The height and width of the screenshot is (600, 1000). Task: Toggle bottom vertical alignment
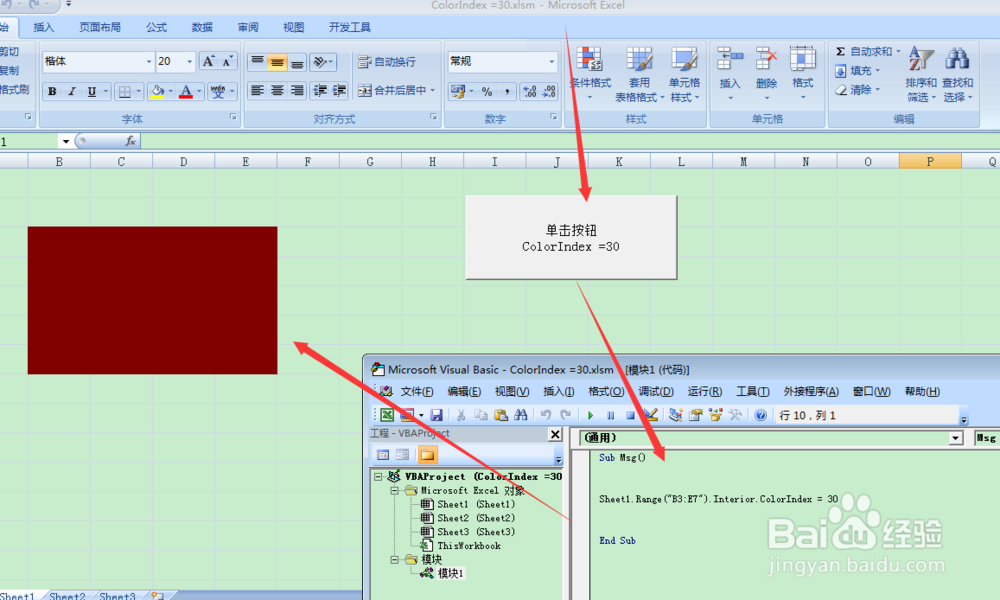[297, 62]
